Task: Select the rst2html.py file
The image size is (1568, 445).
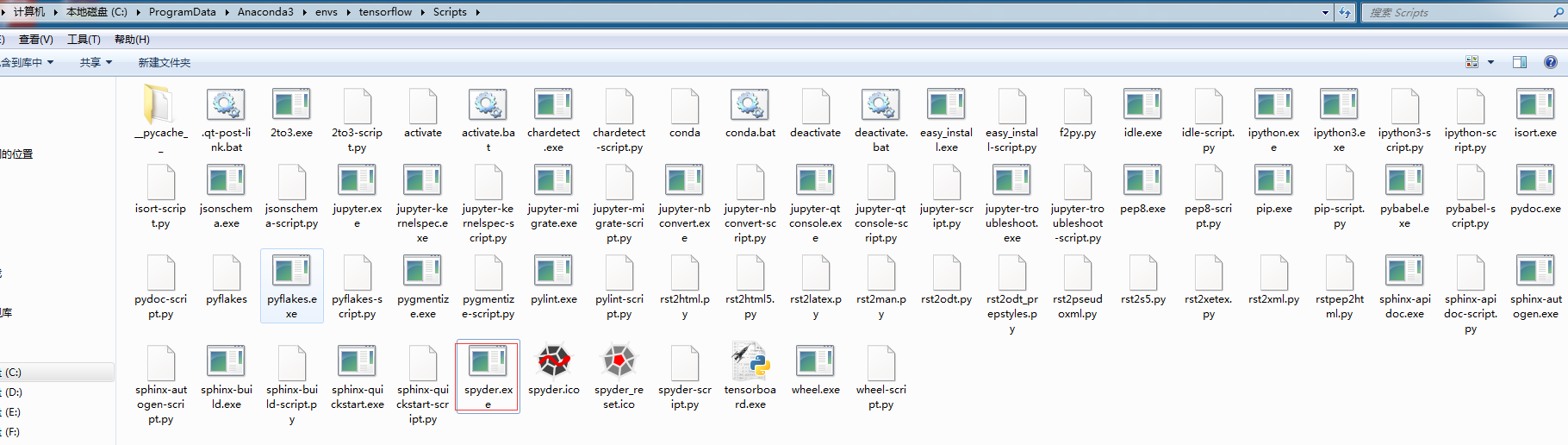Action: point(684,287)
